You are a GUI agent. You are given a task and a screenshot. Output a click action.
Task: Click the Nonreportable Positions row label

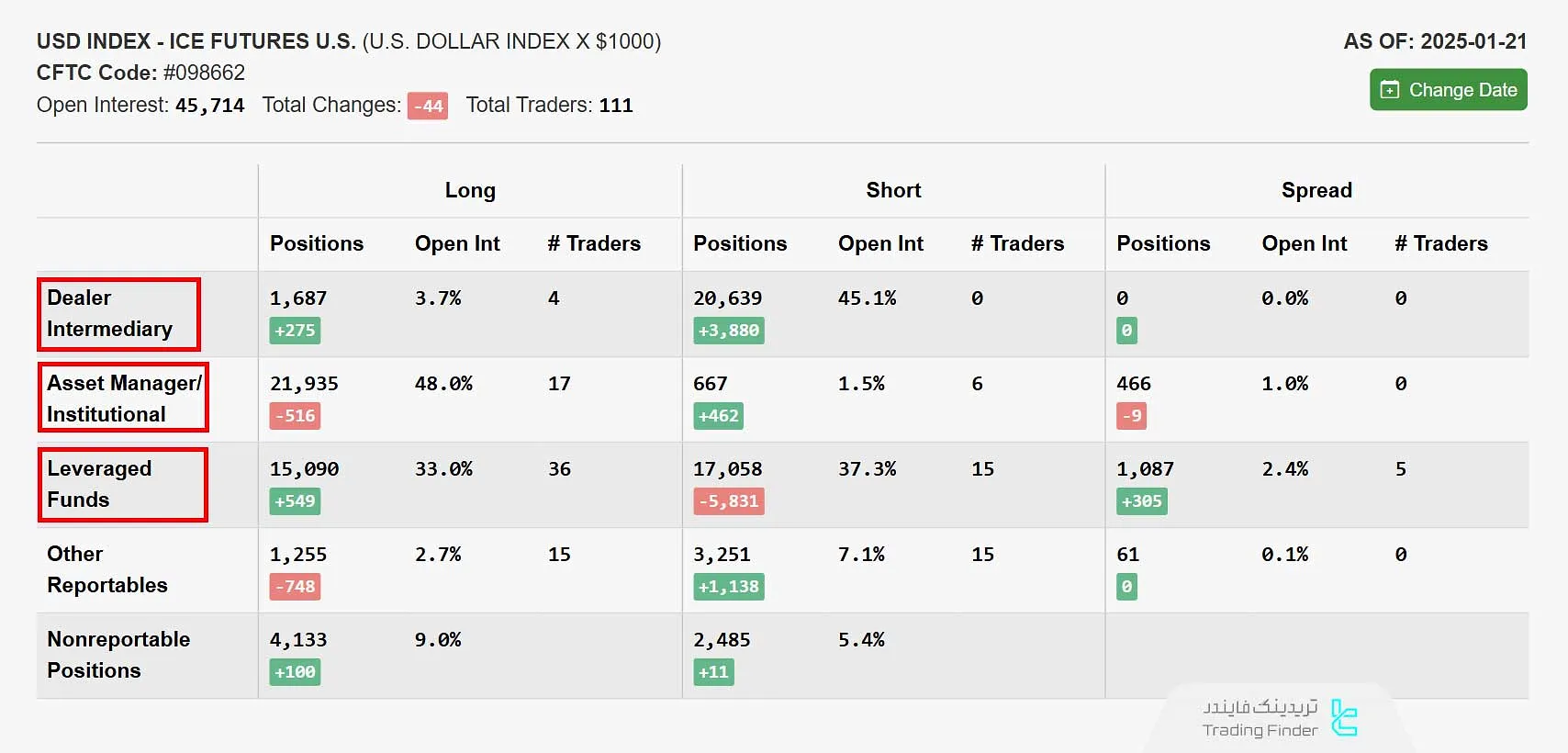coord(118,655)
